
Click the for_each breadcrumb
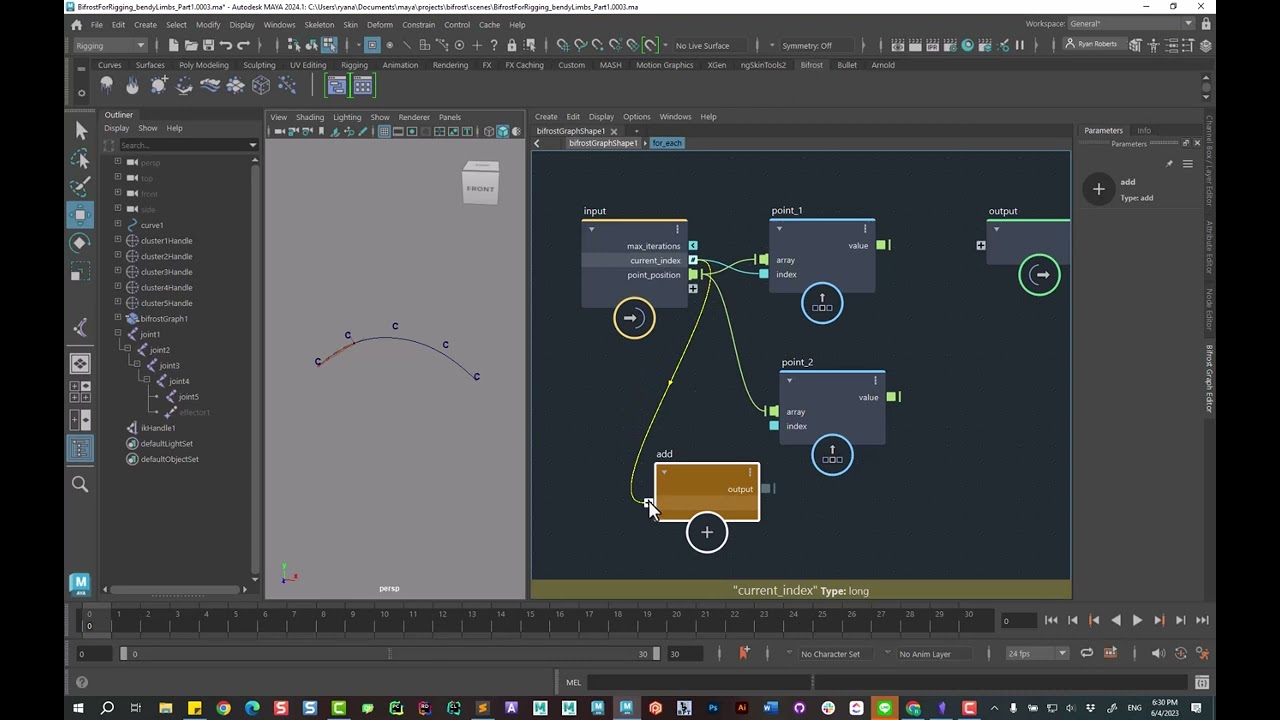coord(667,143)
